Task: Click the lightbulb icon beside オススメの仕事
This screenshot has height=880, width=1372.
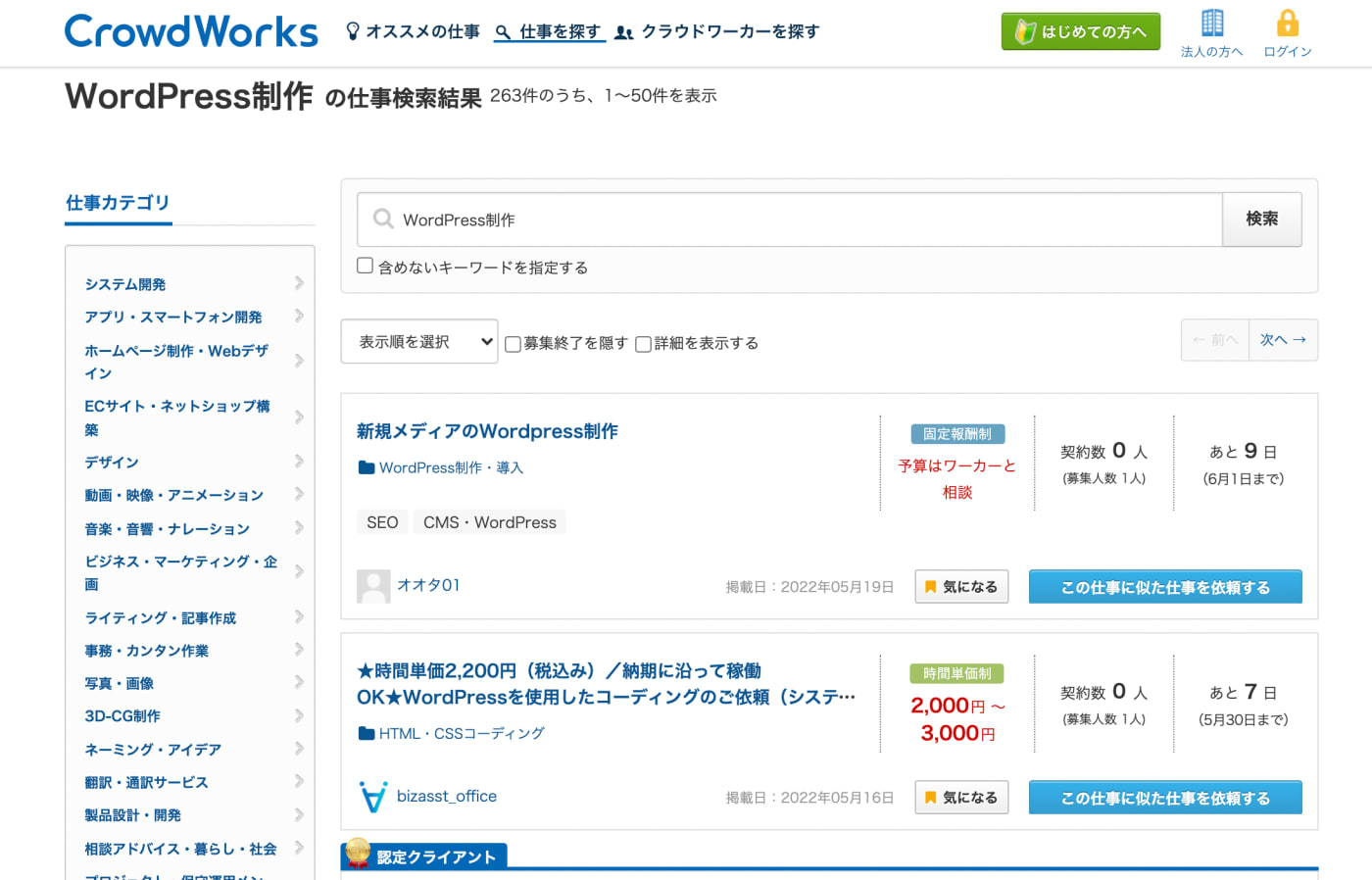Action: tap(353, 31)
